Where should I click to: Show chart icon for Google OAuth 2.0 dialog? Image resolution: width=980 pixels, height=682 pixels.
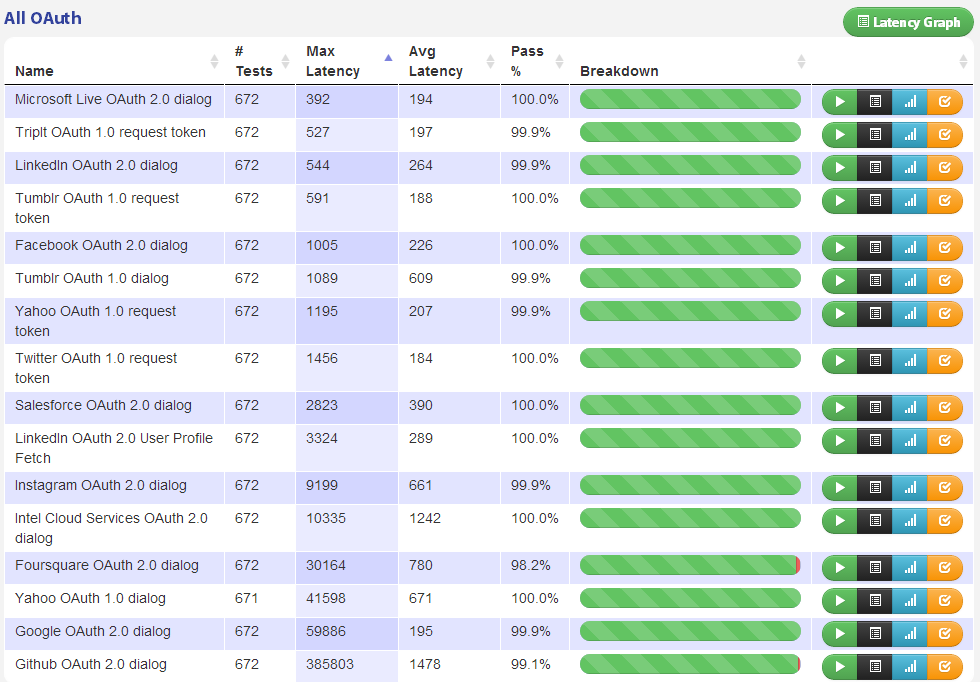click(x=910, y=634)
